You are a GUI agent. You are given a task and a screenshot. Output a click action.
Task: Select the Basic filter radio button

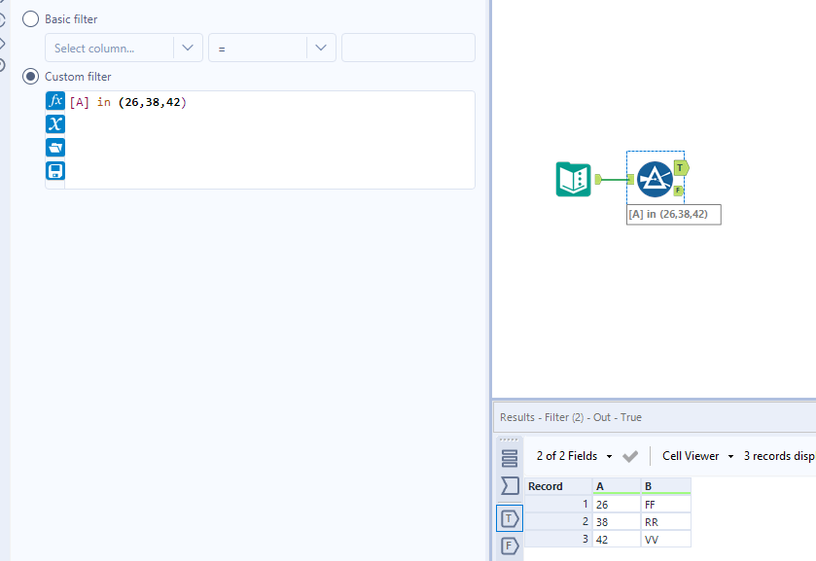point(30,19)
